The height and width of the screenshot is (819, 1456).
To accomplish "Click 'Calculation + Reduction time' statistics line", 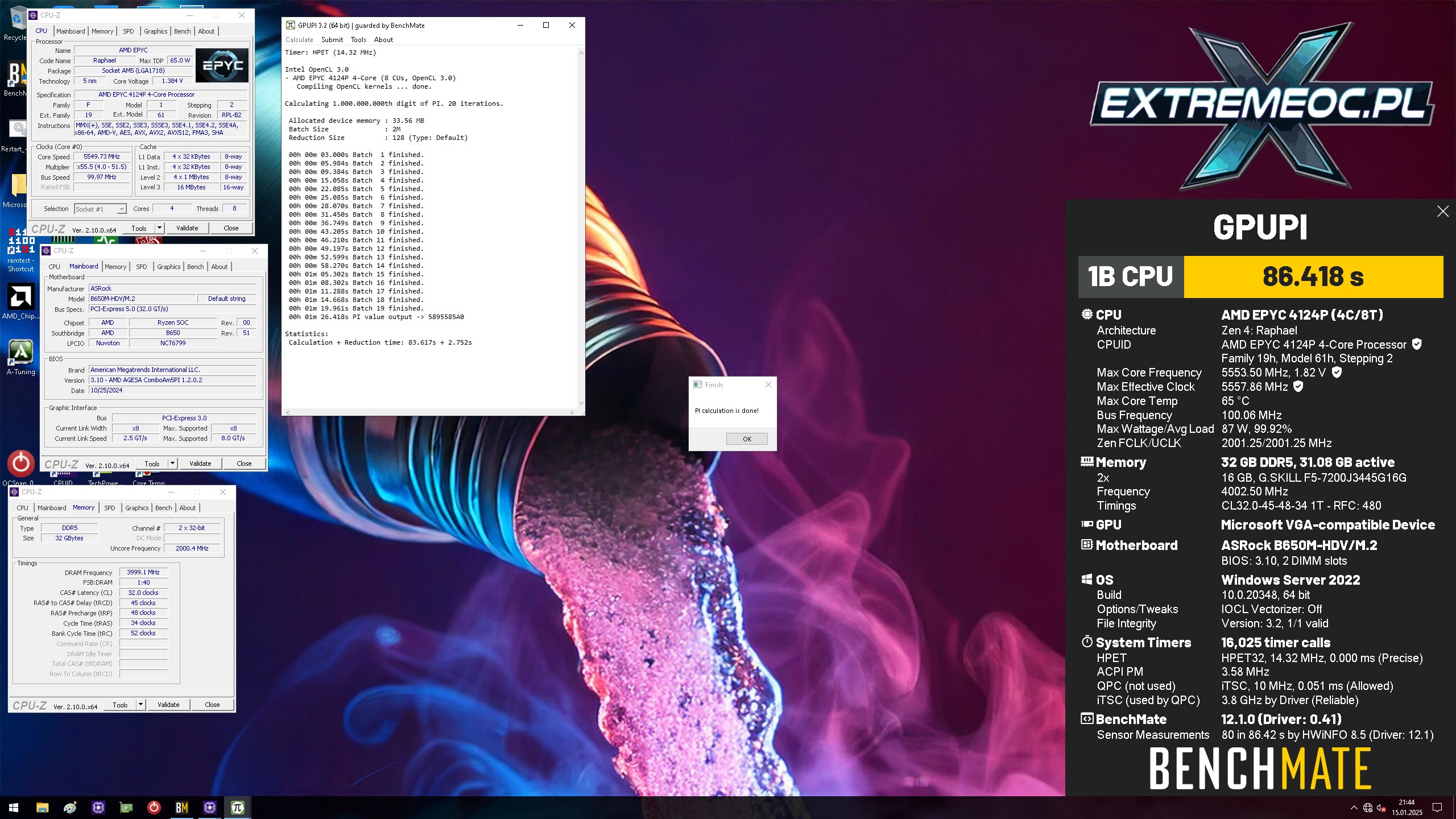I will (380, 342).
